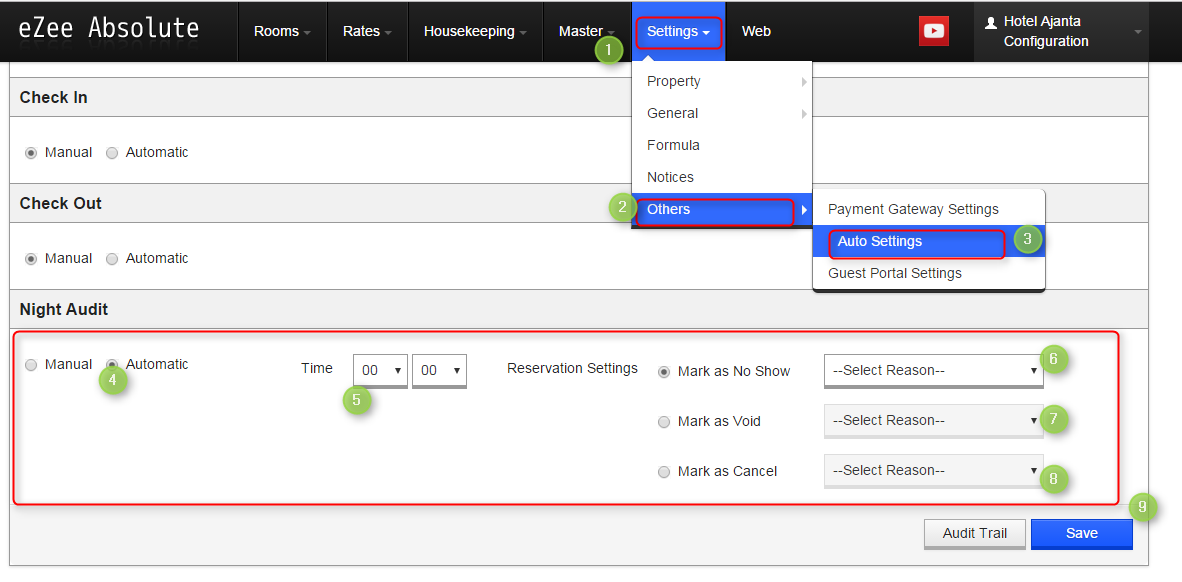
Task: Click the Save button
Action: tap(1082, 534)
